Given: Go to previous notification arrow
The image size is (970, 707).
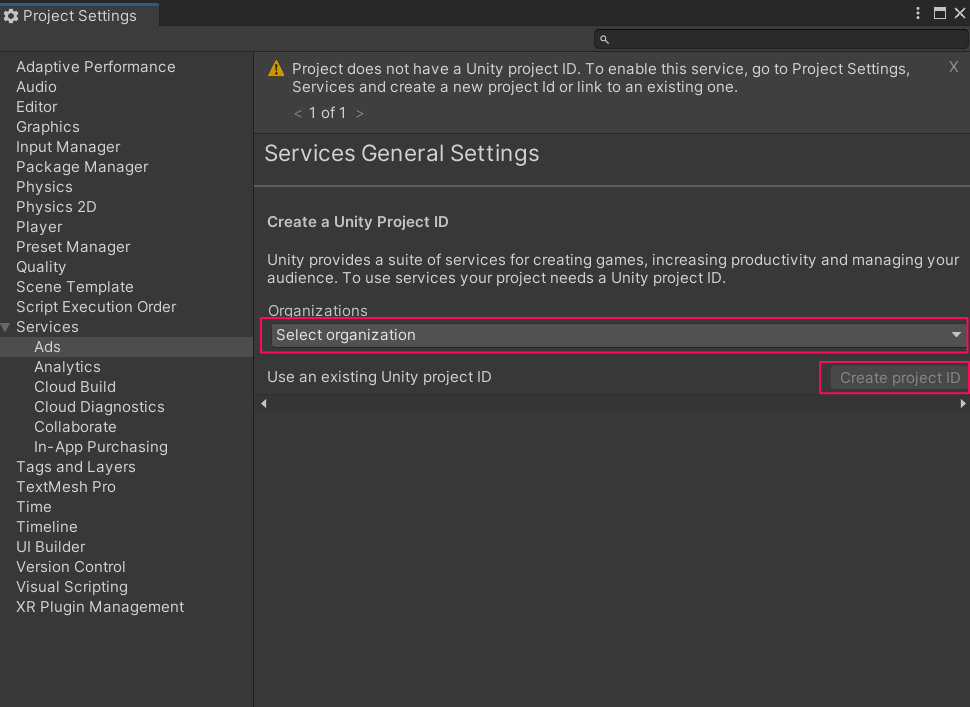Looking at the screenshot, I should tap(298, 114).
